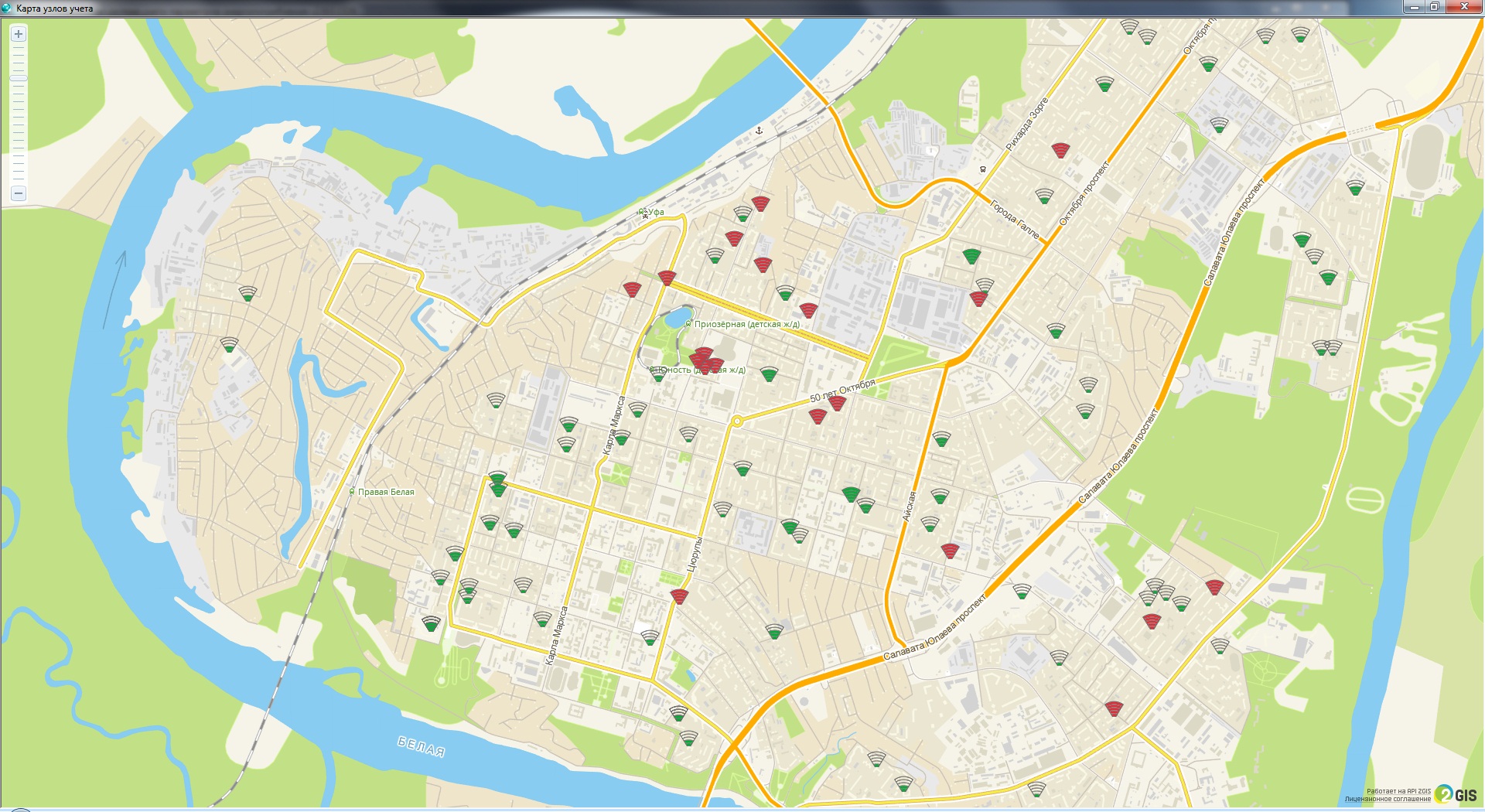Select red marker touching the 50 лет Октября label
This screenshot has width=1485, height=812.
click(837, 402)
